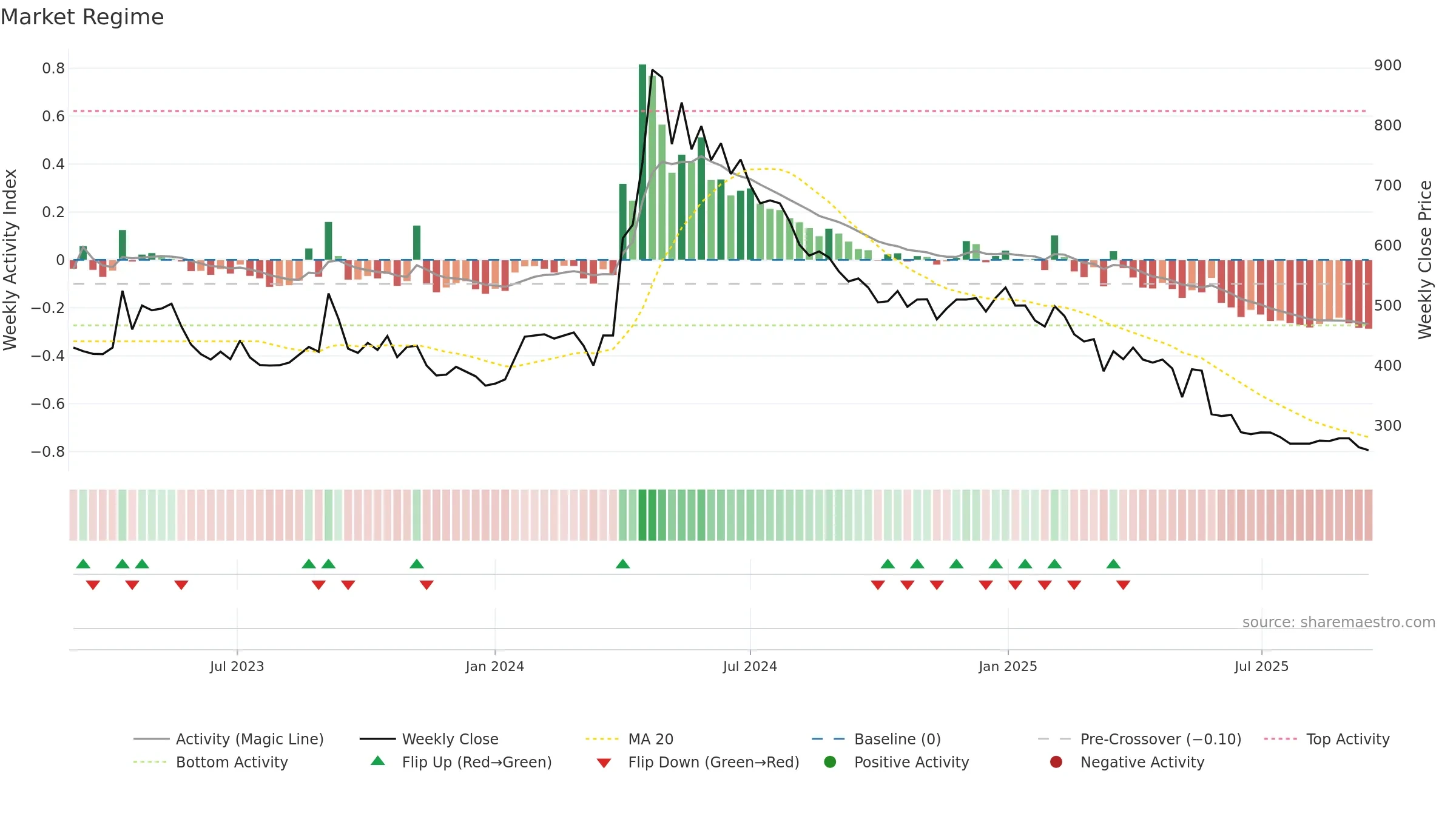Toggle the Weekly Close legend entry
Image resolution: width=1456 pixels, height=819 pixels.
click(x=429, y=739)
